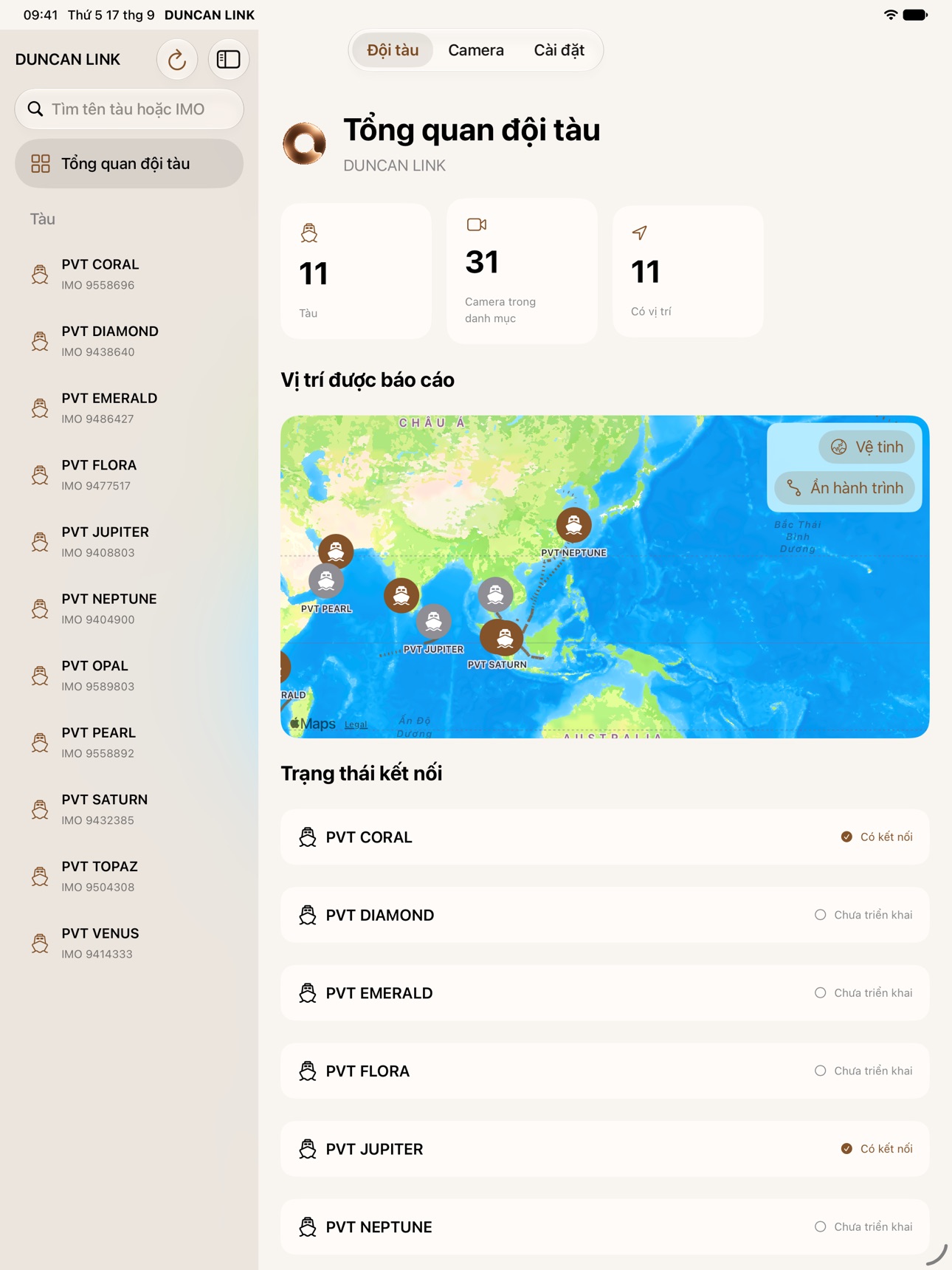Open PVT OPAL in the sidebar ship list

click(x=129, y=676)
